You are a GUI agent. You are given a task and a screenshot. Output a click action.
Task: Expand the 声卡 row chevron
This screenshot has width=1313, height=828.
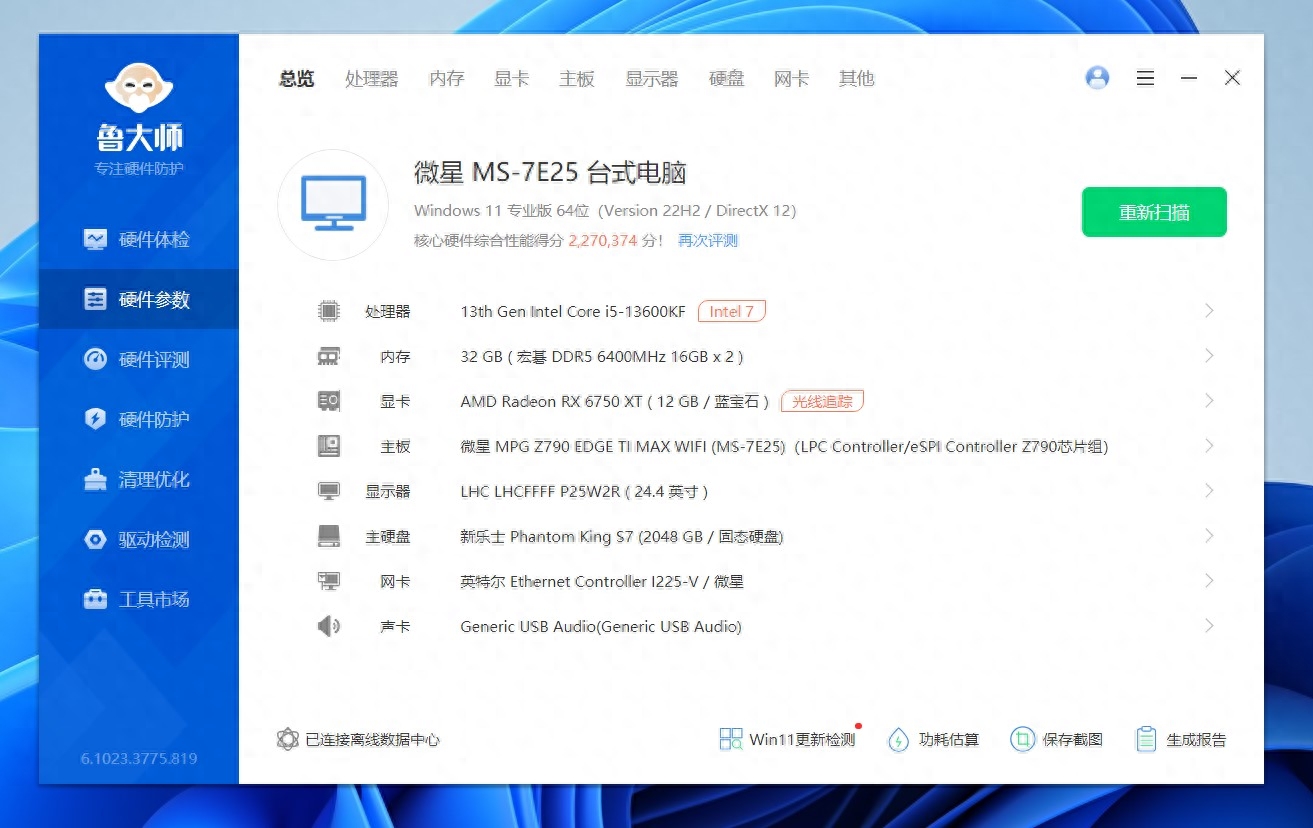pyautogui.click(x=1209, y=626)
